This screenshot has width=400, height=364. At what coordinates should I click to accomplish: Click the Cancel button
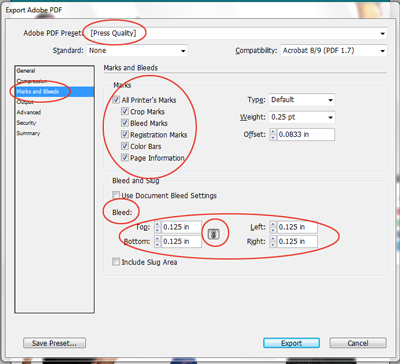coord(358,343)
